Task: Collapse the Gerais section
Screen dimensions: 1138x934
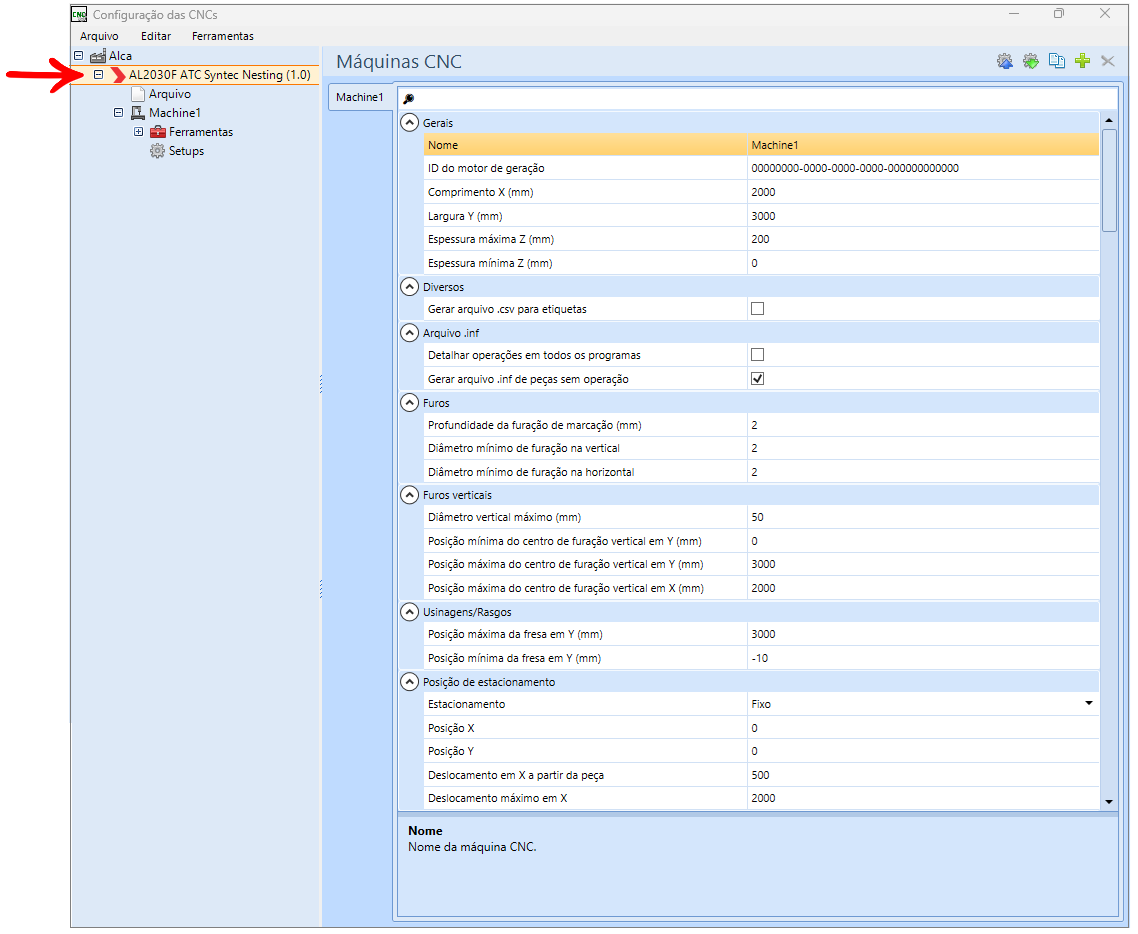Action: 410,123
